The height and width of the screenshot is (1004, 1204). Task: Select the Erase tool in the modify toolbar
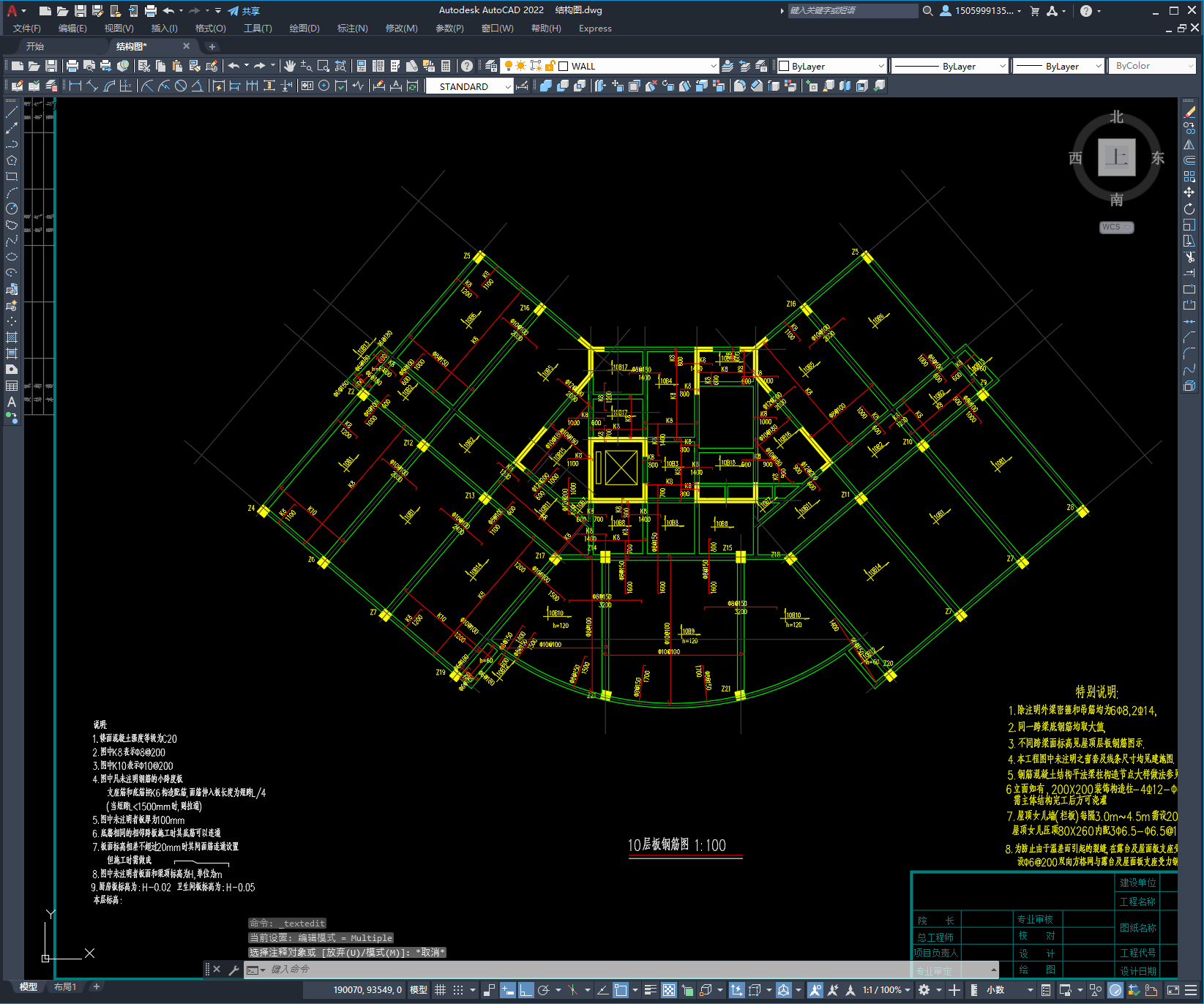(1189, 112)
